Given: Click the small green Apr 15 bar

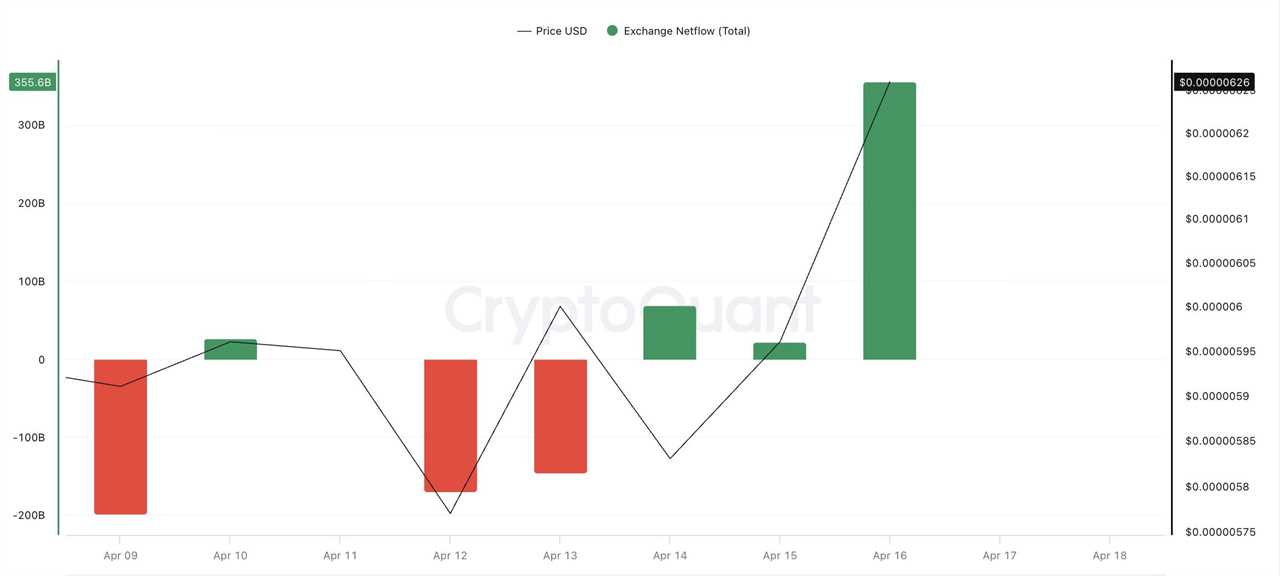Looking at the screenshot, I should pos(780,351).
